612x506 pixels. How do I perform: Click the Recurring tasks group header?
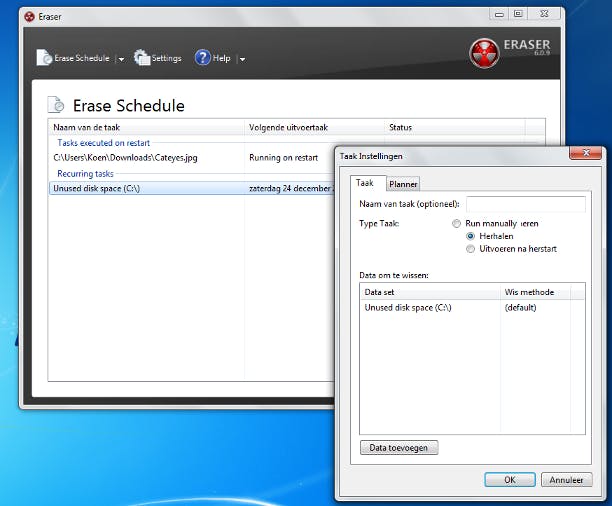[85, 173]
